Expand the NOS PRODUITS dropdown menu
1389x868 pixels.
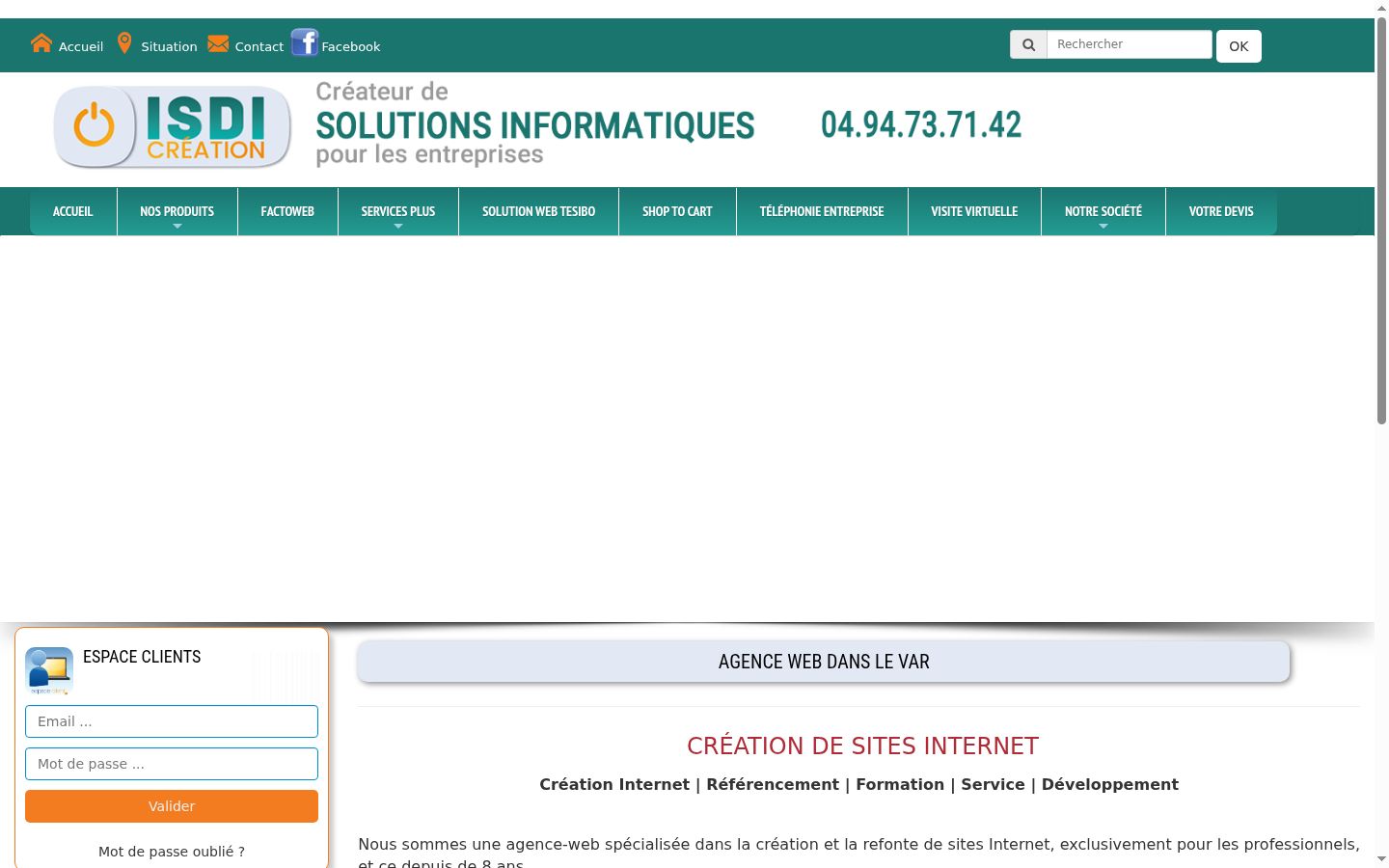177,211
